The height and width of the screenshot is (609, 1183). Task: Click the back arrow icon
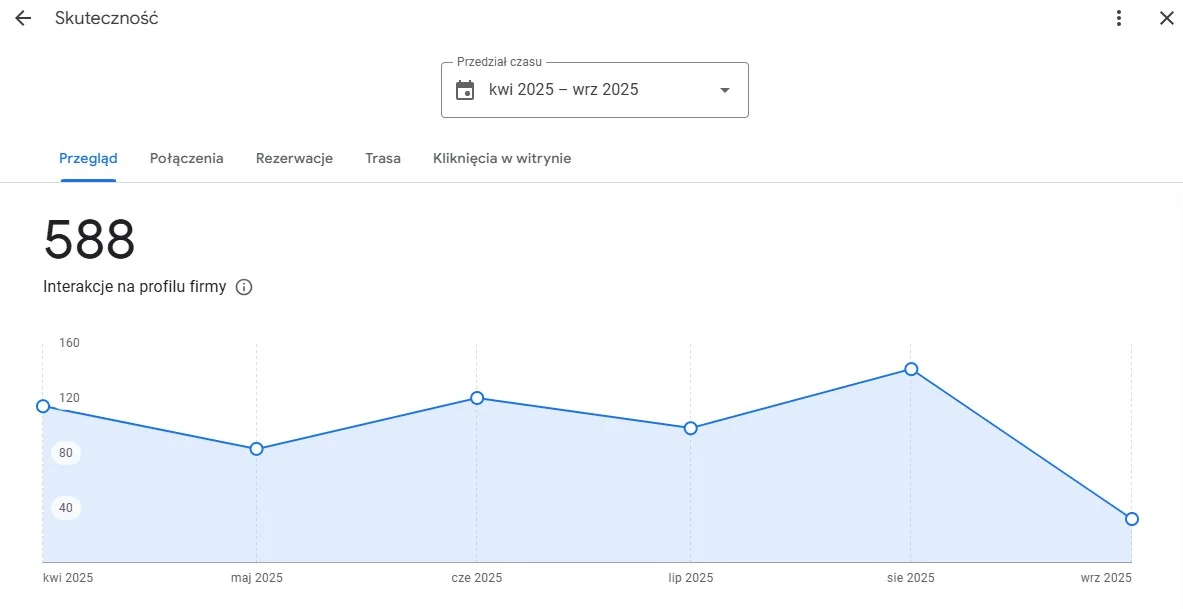pos(23,18)
